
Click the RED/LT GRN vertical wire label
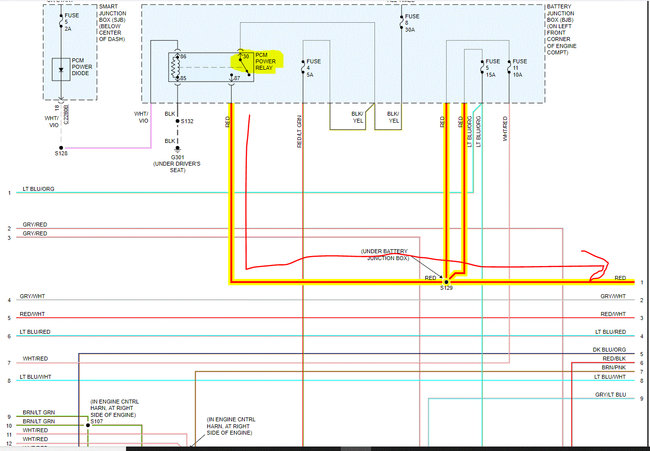tap(299, 131)
